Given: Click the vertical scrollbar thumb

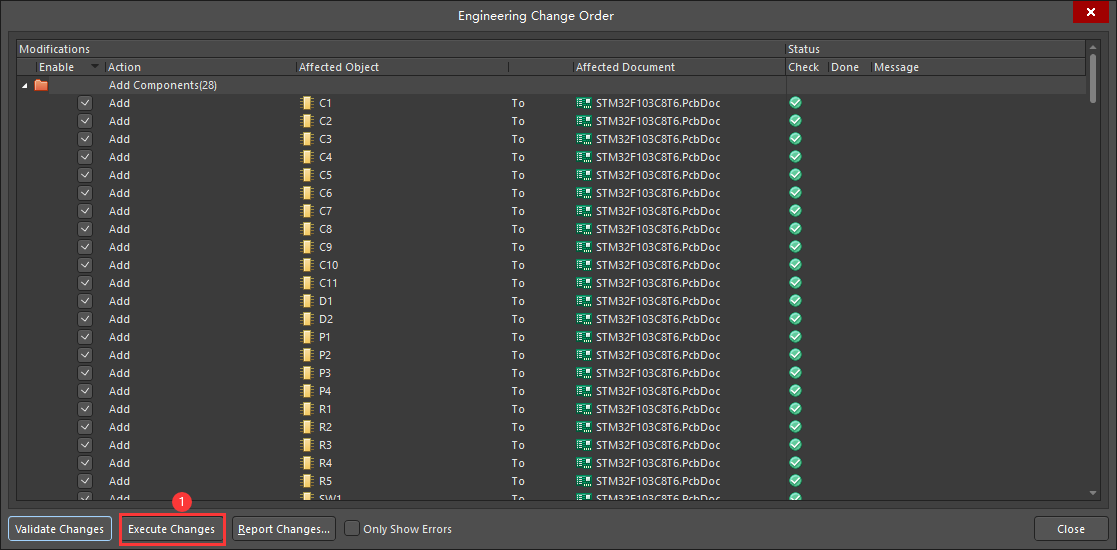Looking at the screenshot, I should pyautogui.click(x=1093, y=78).
